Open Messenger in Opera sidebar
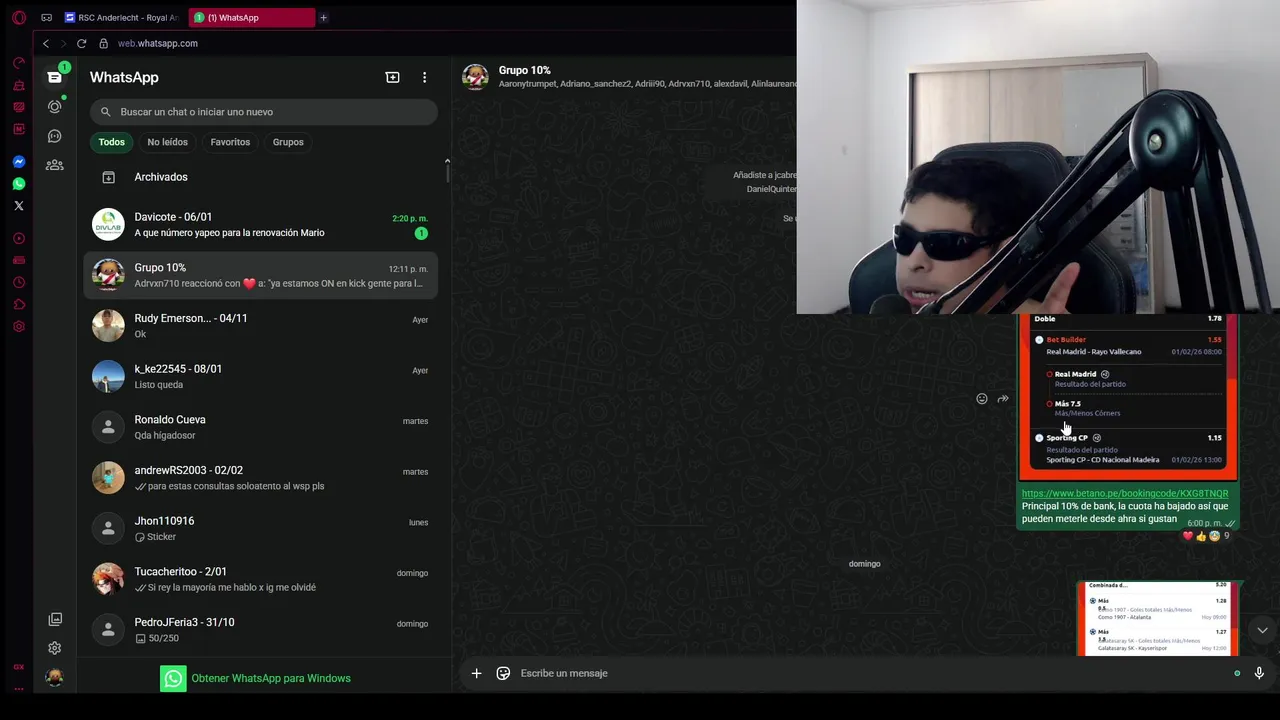Viewport: 1280px width, 720px height. coord(18,161)
